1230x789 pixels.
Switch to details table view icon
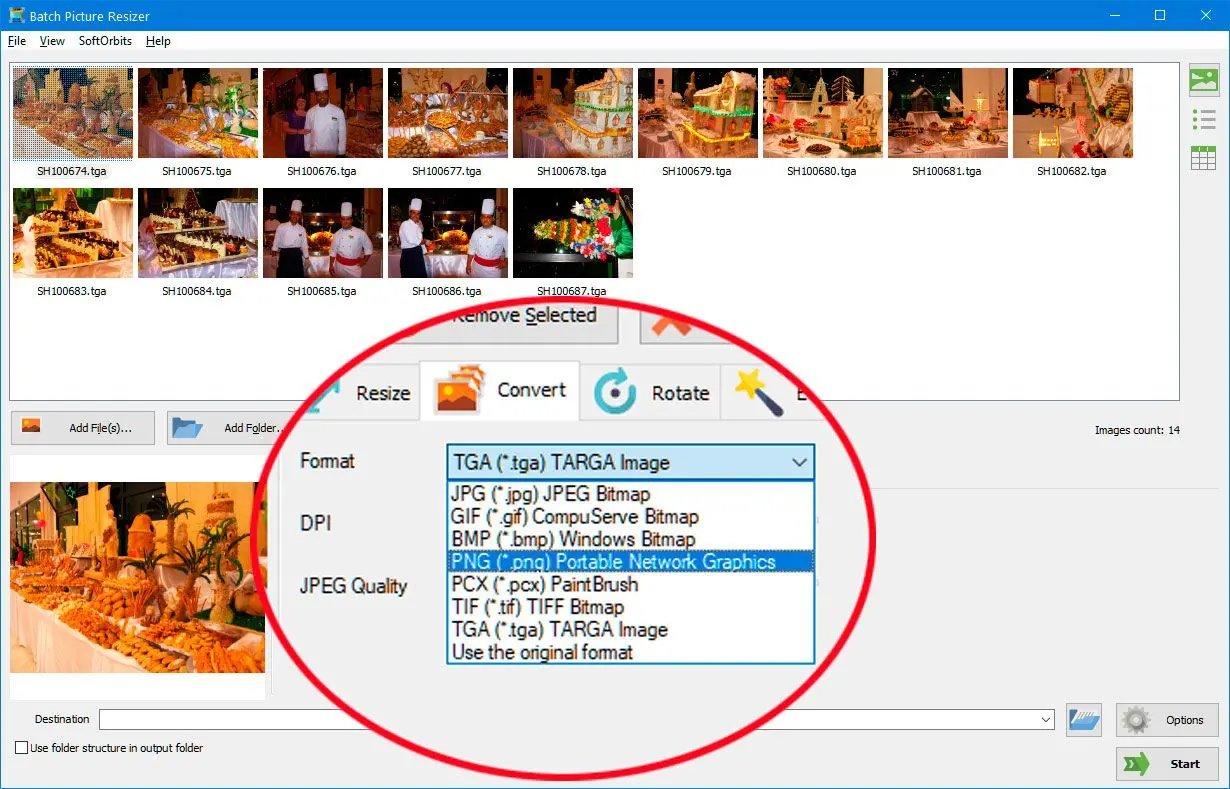1203,158
